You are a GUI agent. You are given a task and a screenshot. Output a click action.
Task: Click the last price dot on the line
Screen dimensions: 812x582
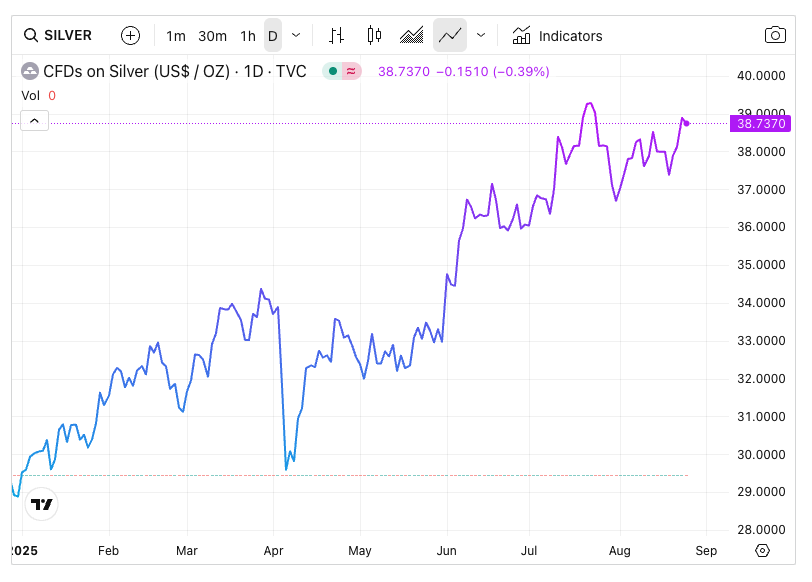click(x=687, y=124)
